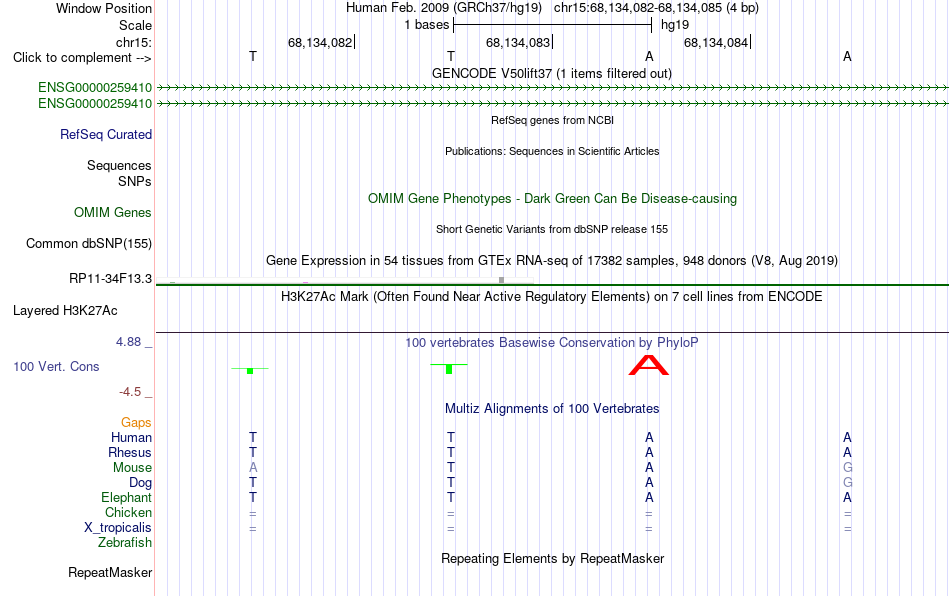Click the hg19 label beside the scale bar
The image size is (950, 596).
tap(675, 25)
